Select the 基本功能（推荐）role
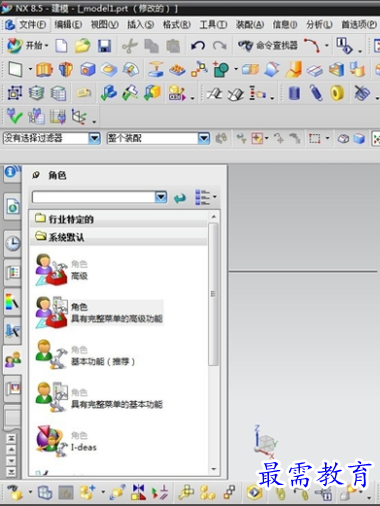 point(85,355)
